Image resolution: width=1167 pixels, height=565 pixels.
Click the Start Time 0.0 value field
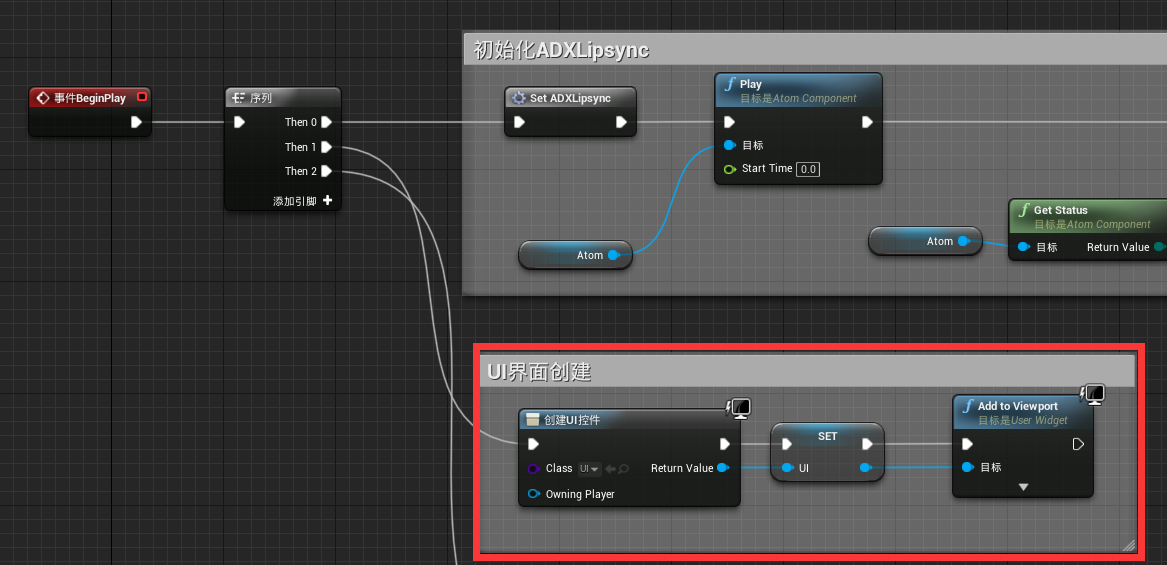[808, 169]
